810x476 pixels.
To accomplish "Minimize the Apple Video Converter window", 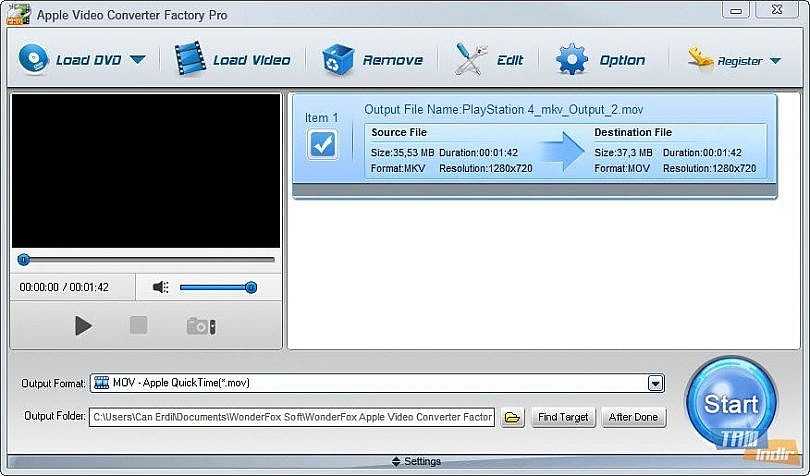I will pyautogui.click(x=736, y=10).
